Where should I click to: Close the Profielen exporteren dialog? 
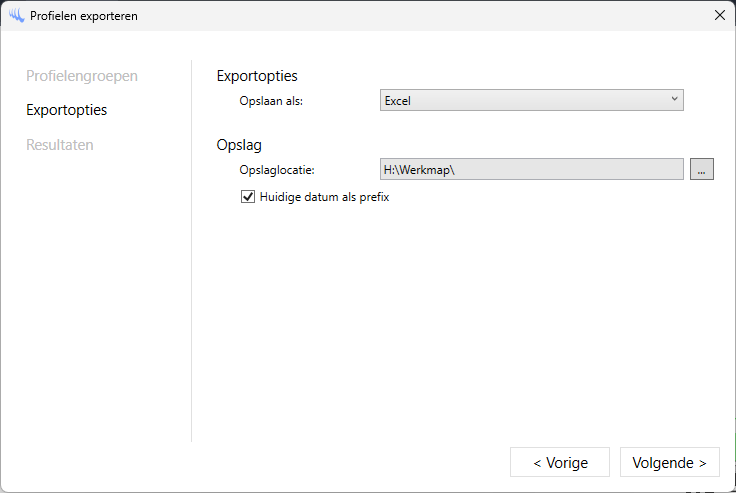pyautogui.click(x=719, y=16)
